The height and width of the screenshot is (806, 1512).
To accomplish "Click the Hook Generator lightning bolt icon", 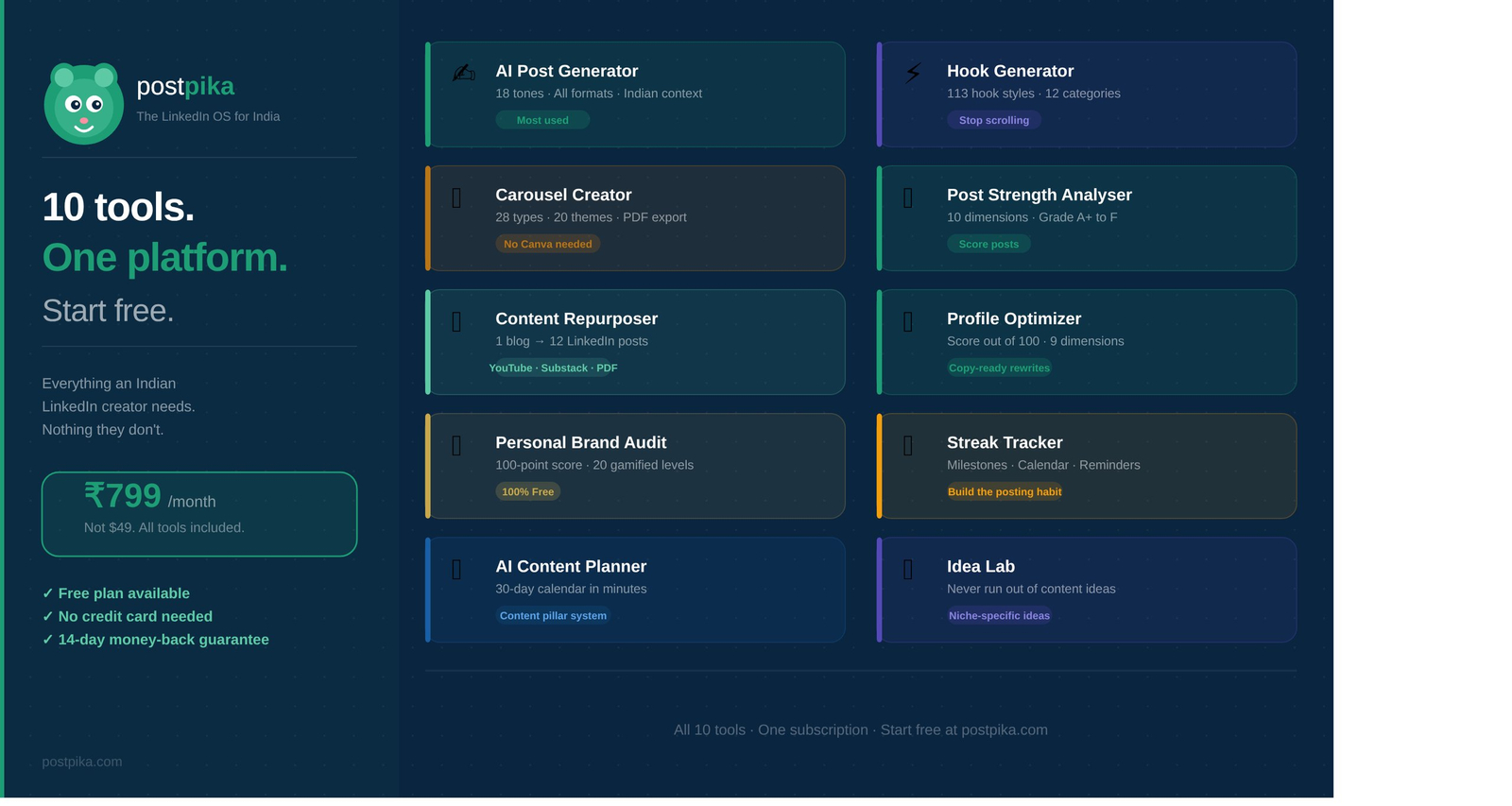I will pos(913,73).
